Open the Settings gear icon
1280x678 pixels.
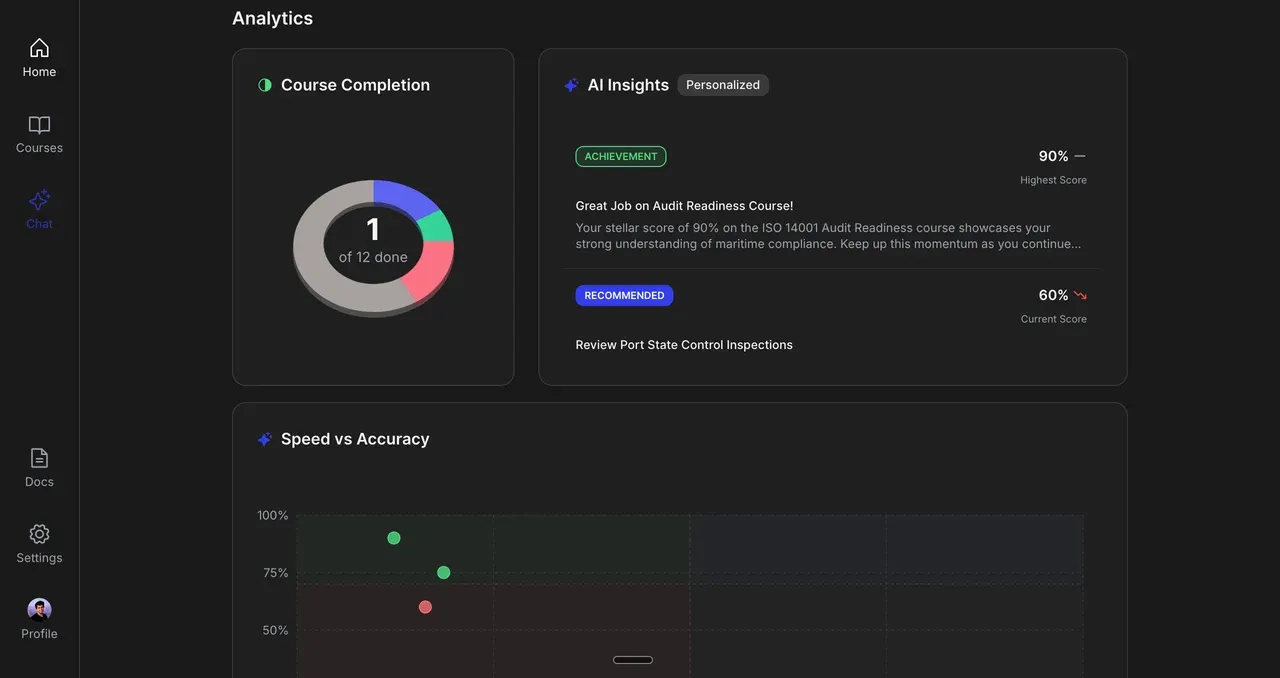(x=39, y=534)
